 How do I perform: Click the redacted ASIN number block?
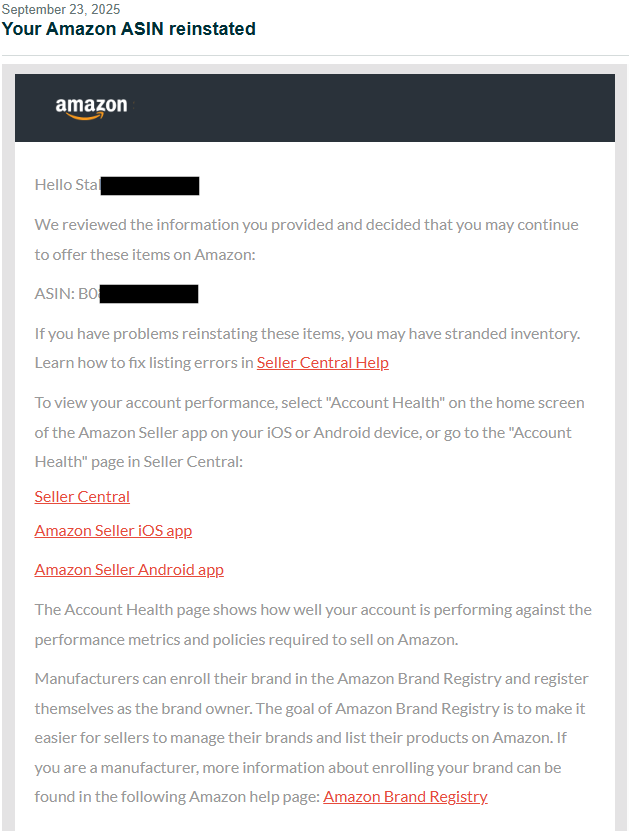(x=149, y=294)
